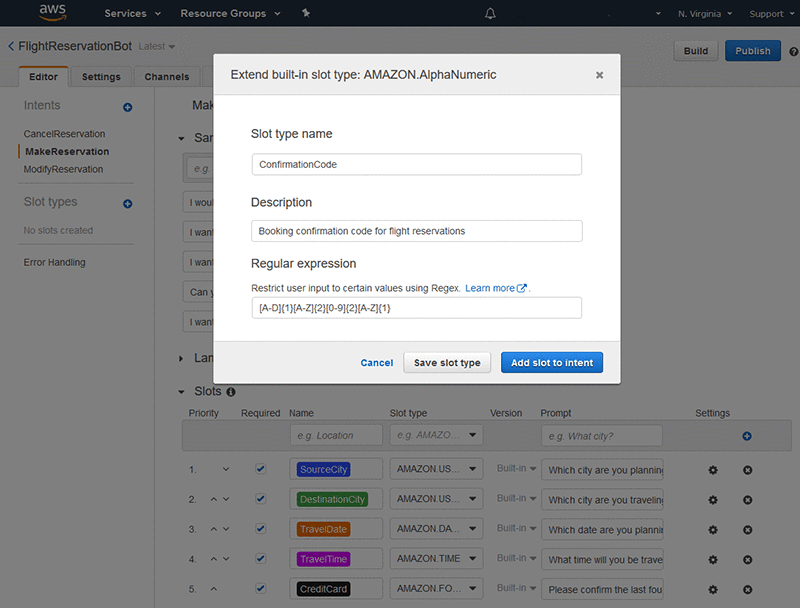Open the pin shortcuts icon
This screenshot has height=608, width=800.
pos(306,13)
